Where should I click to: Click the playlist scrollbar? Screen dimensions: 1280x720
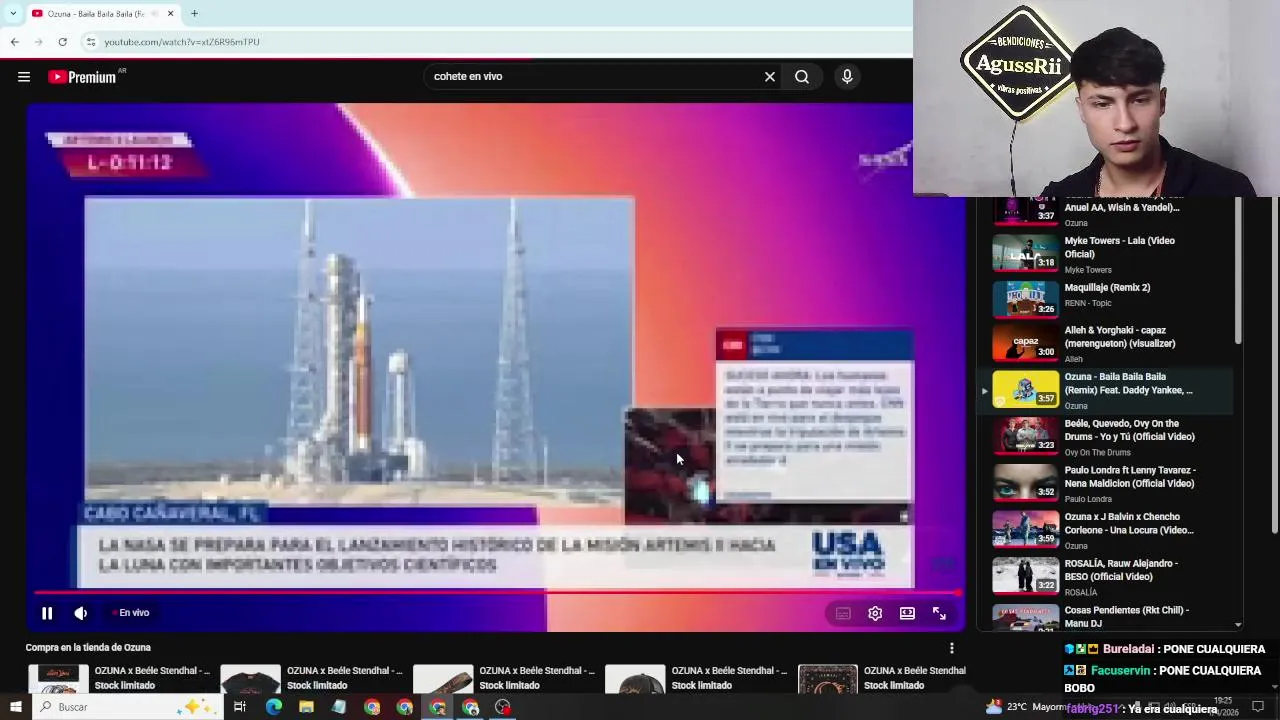(1238, 270)
